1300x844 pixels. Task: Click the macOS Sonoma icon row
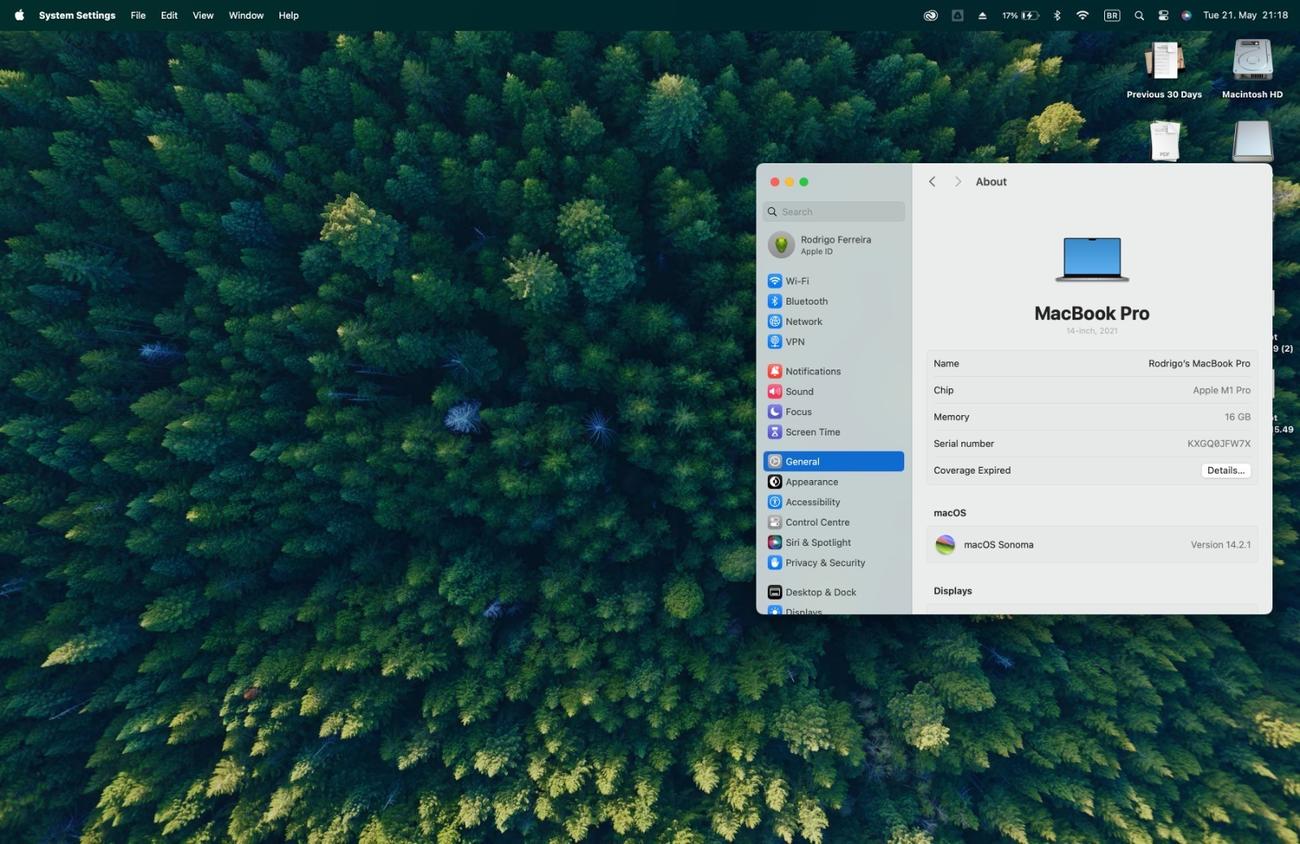coord(1092,545)
